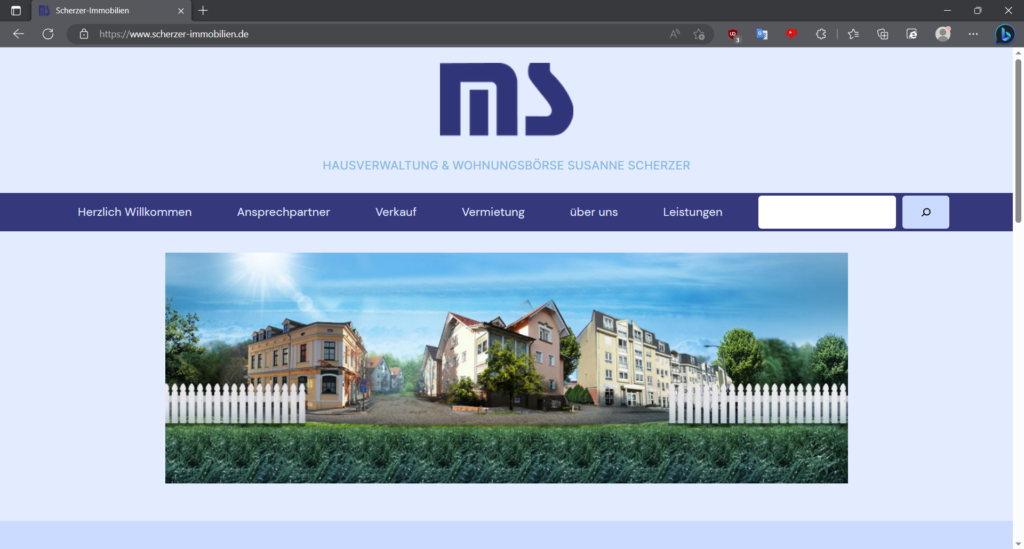The image size is (1024, 549).
Task: Click the red YouTube extension icon
Action: pos(792,34)
